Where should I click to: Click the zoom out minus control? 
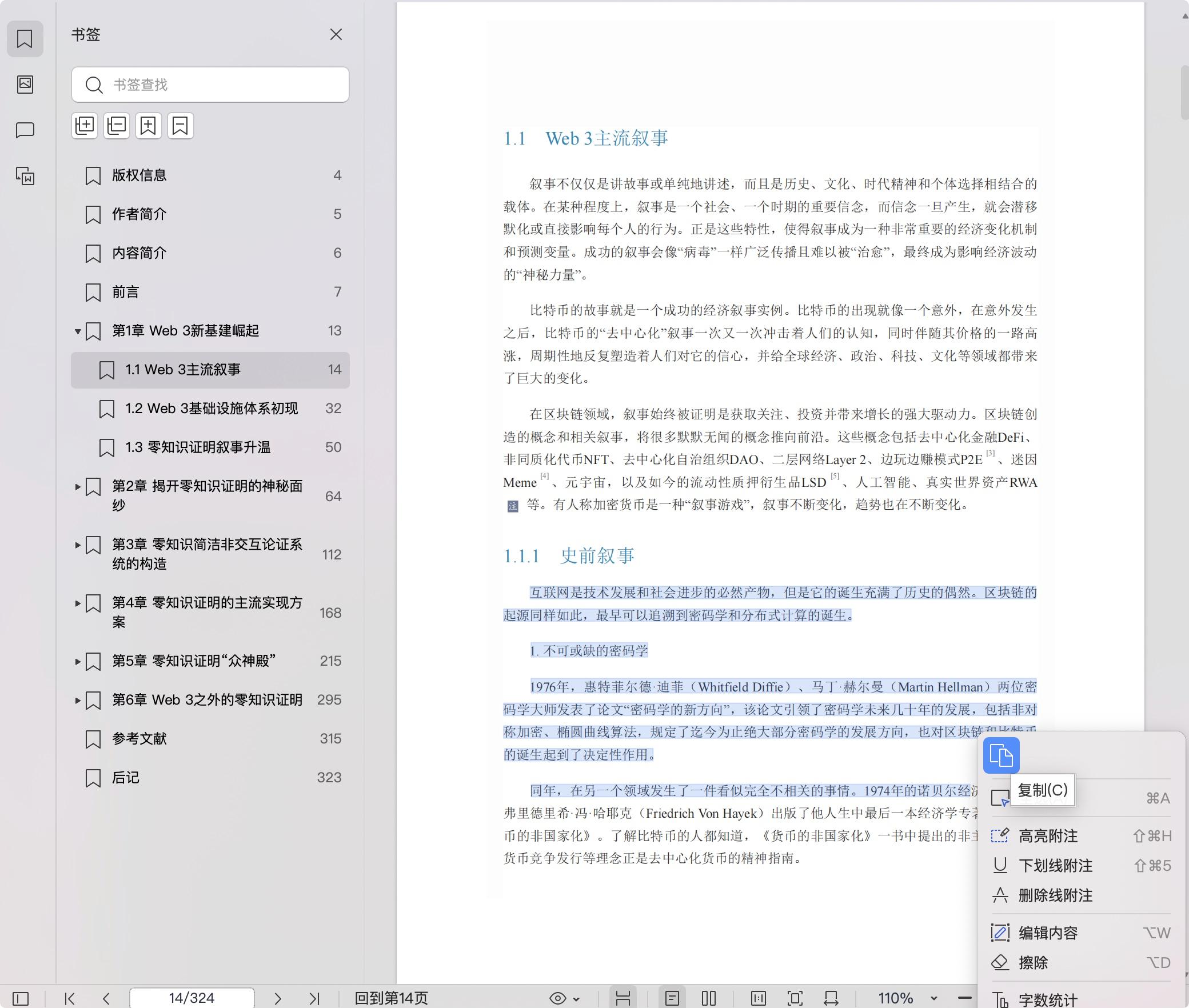[x=966, y=998]
